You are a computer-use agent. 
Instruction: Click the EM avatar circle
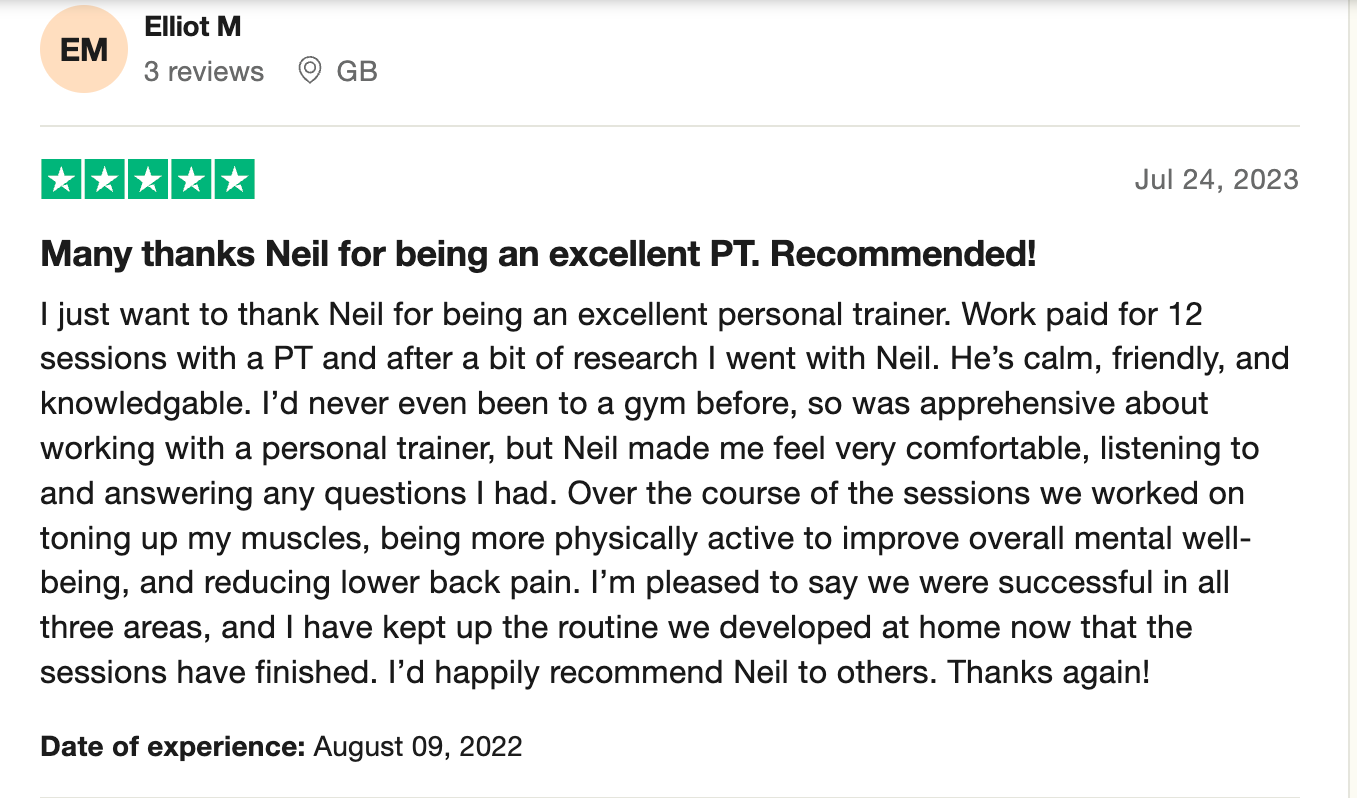click(84, 49)
